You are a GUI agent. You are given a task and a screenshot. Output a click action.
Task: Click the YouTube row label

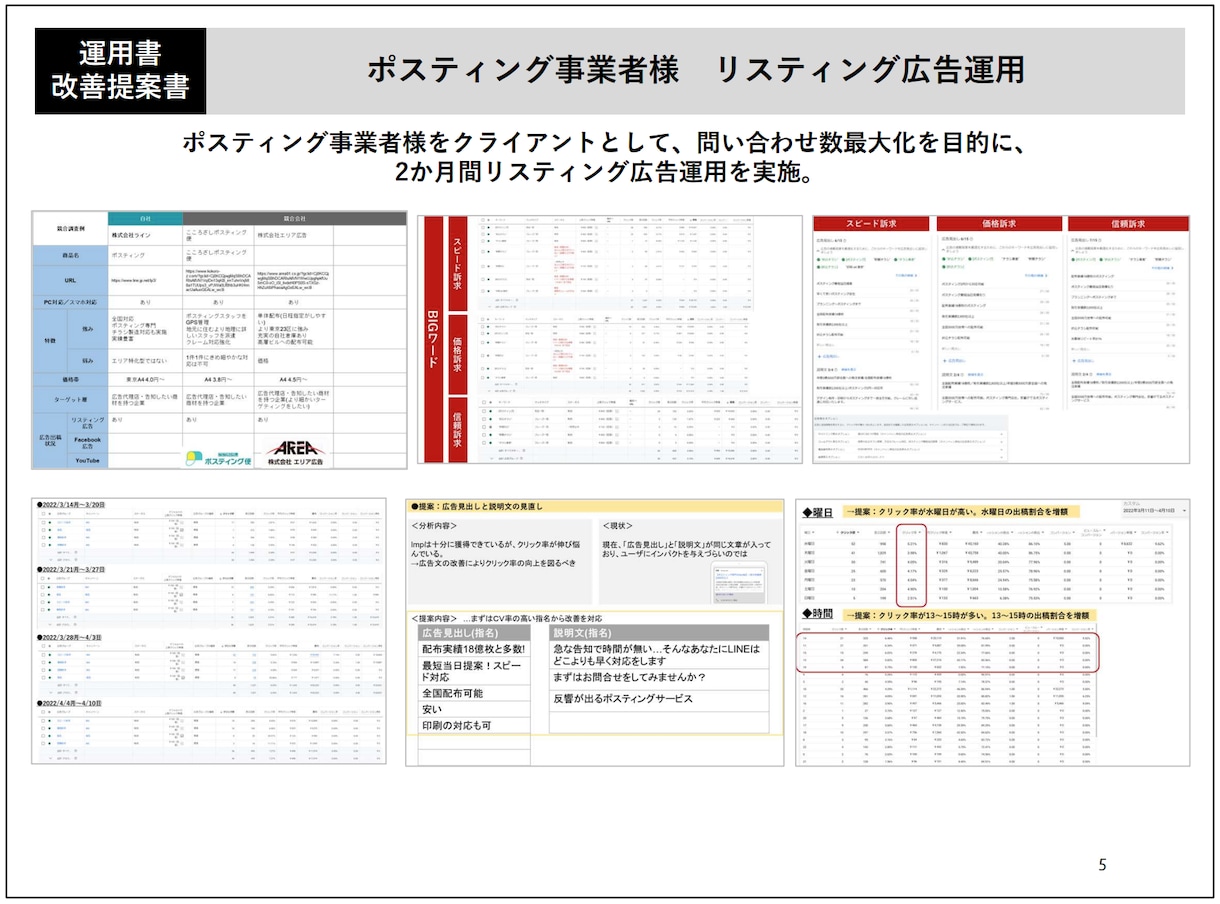[87, 460]
